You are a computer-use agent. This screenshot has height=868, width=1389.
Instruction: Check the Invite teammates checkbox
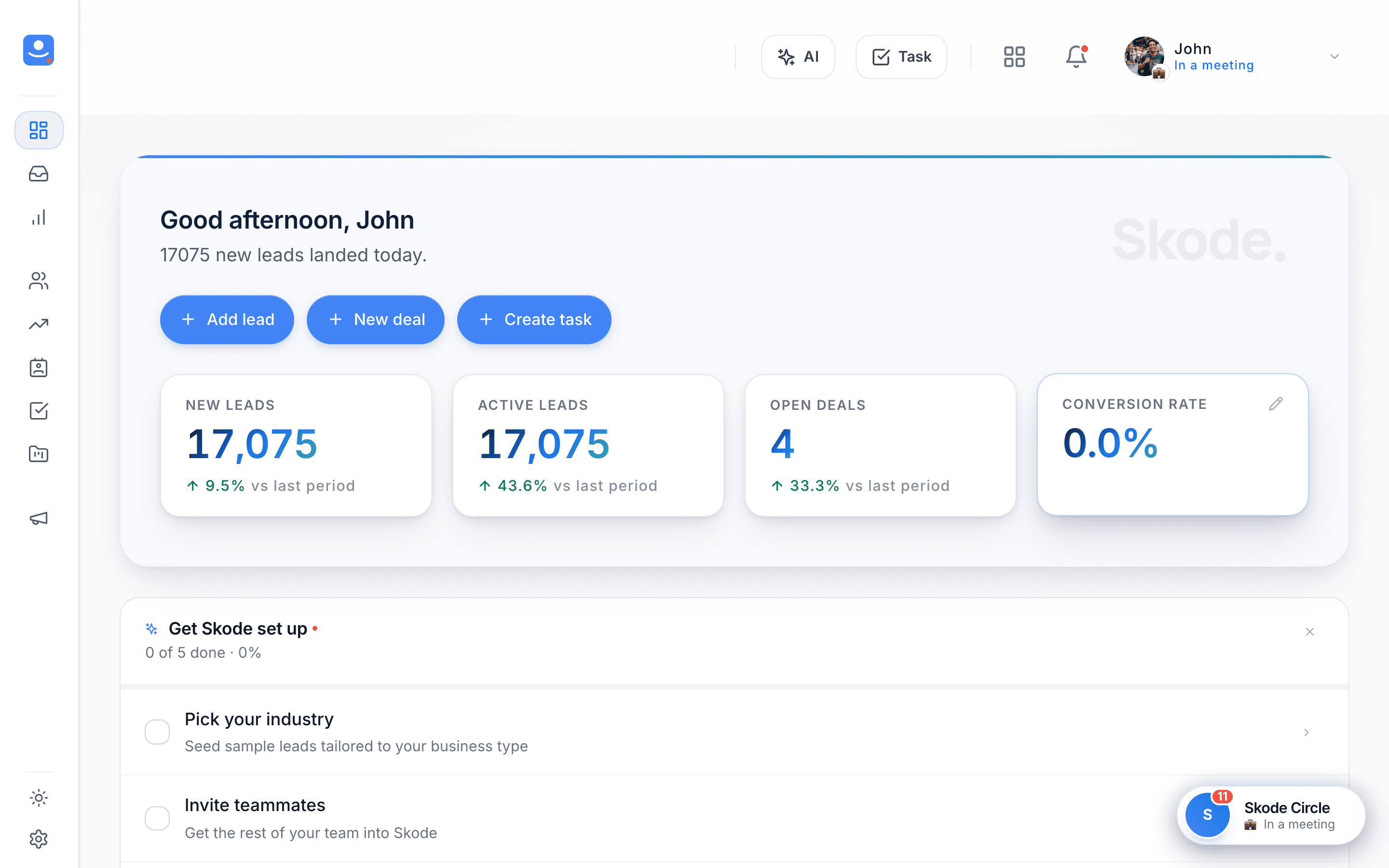point(157,818)
